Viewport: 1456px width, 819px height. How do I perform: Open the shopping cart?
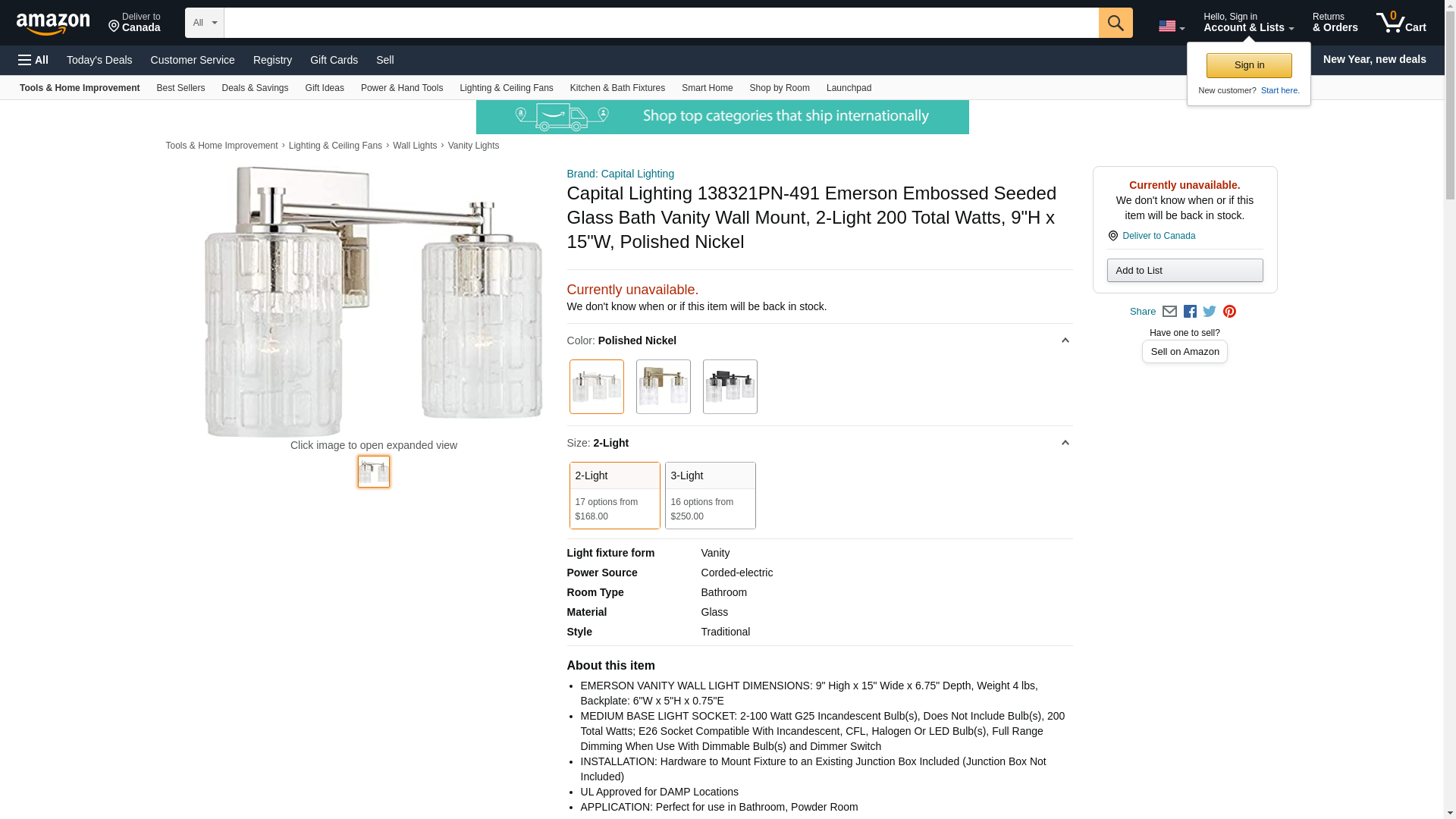1401,23
